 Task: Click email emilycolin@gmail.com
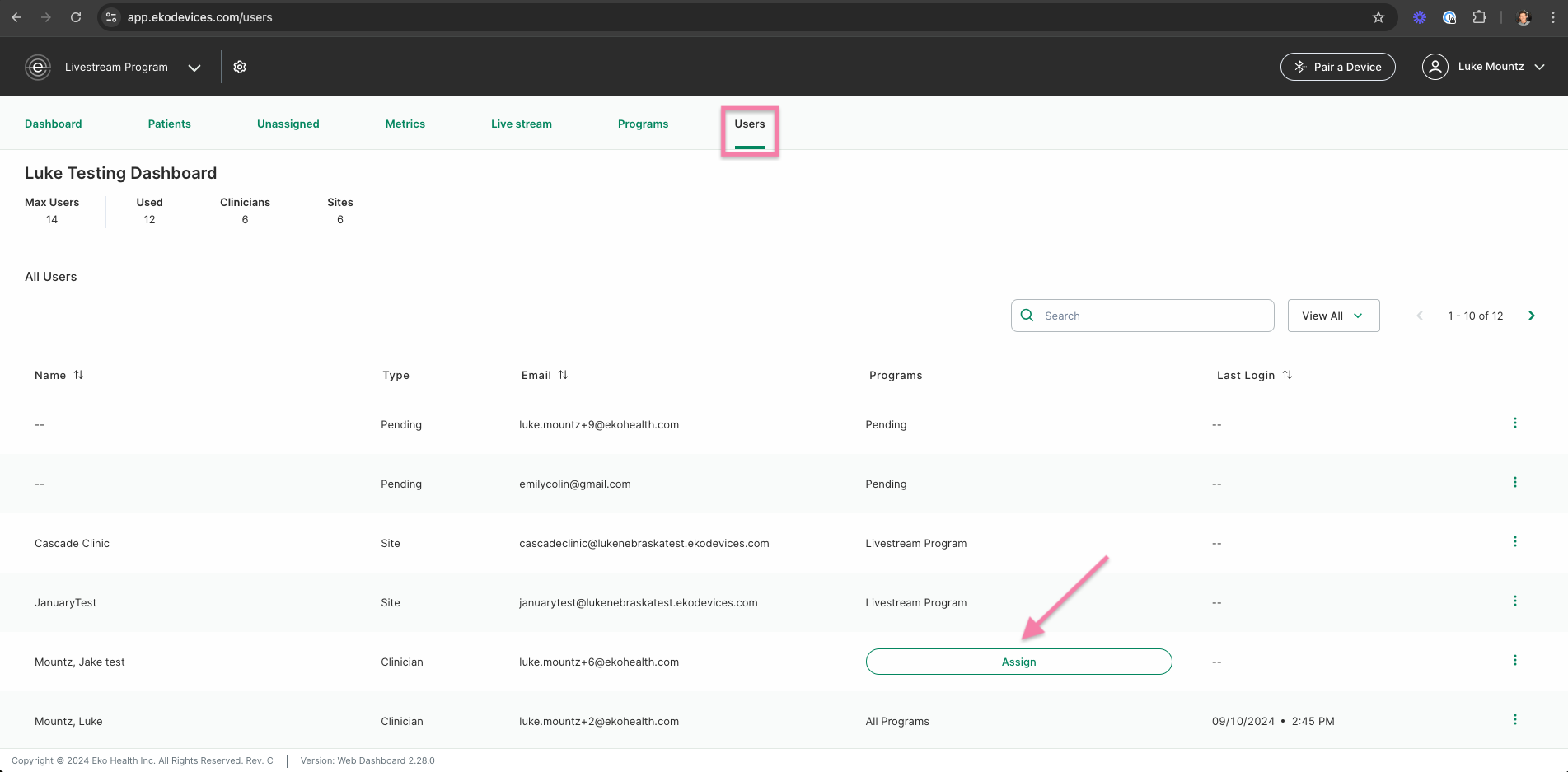click(x=575, y=484)
